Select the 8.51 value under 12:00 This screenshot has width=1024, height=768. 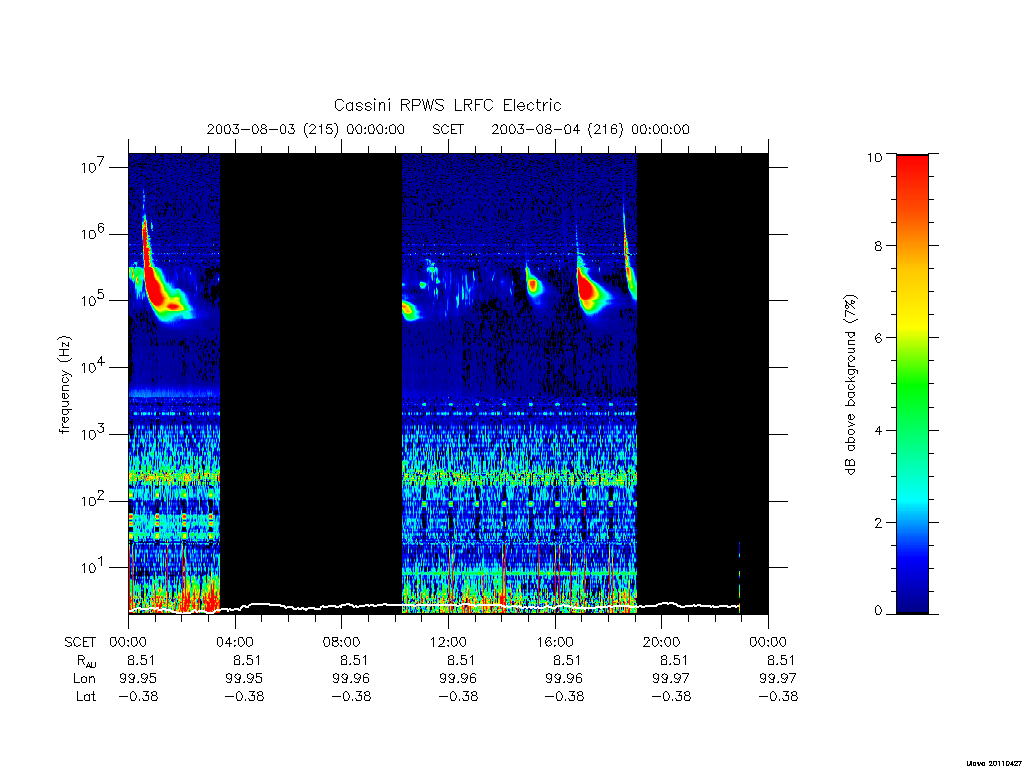[460, 660]
